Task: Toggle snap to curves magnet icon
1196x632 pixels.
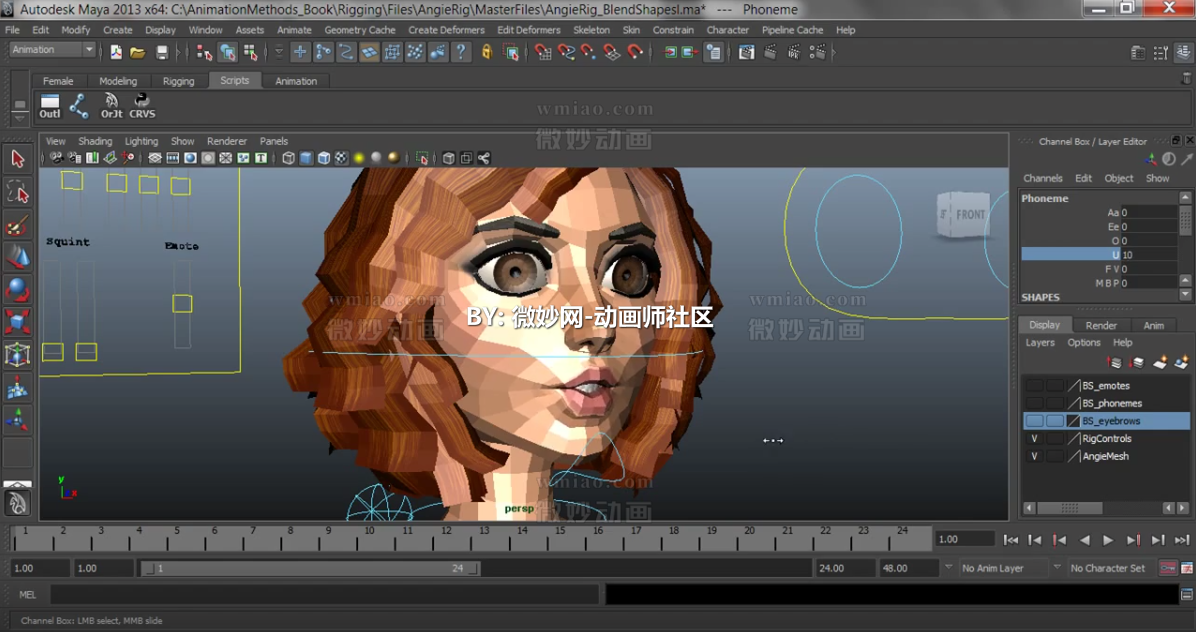Action: coord(566,52)
